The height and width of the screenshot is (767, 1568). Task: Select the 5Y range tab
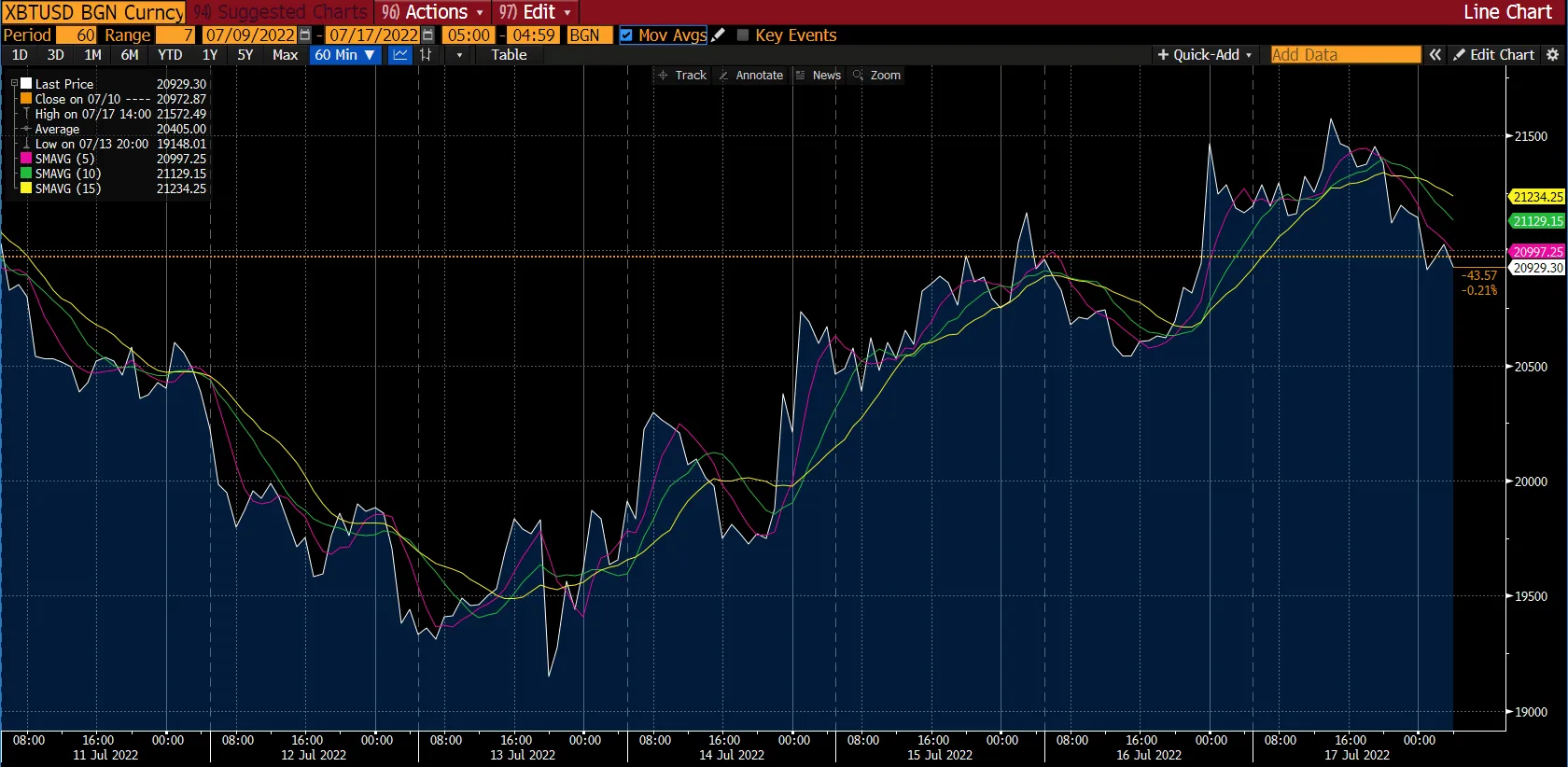point(245,55)
